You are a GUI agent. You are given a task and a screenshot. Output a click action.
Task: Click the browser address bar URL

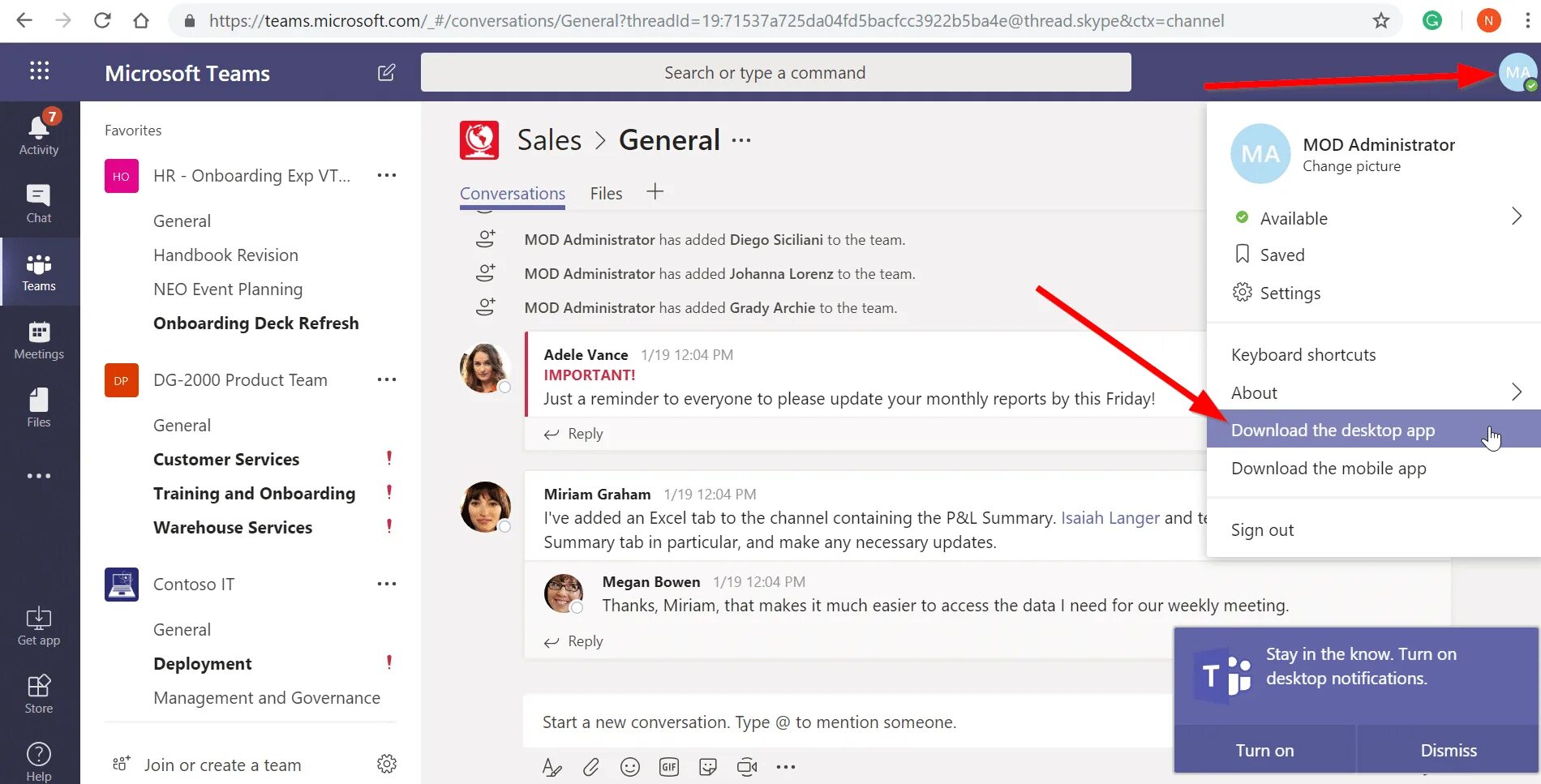[716, 20]
